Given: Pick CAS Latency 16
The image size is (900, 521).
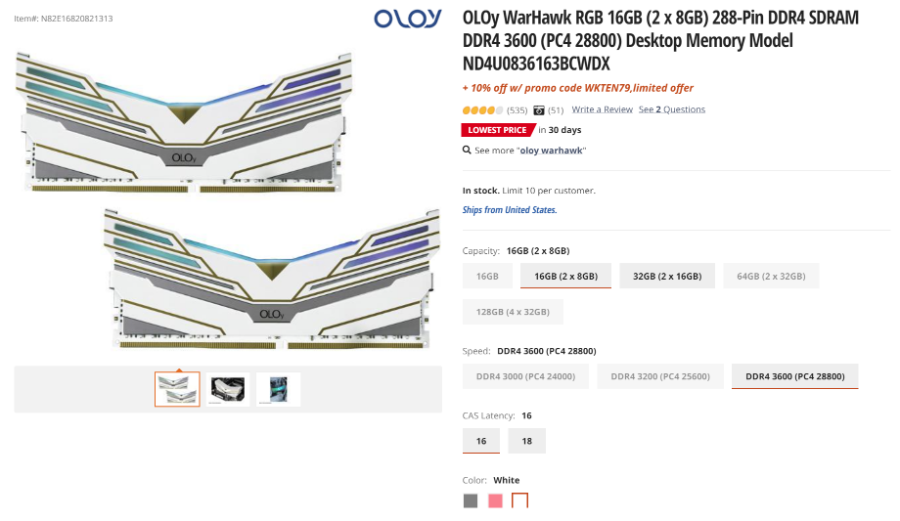Looking at the screenshot, I should pyautogui.click(x=481, y=441).
